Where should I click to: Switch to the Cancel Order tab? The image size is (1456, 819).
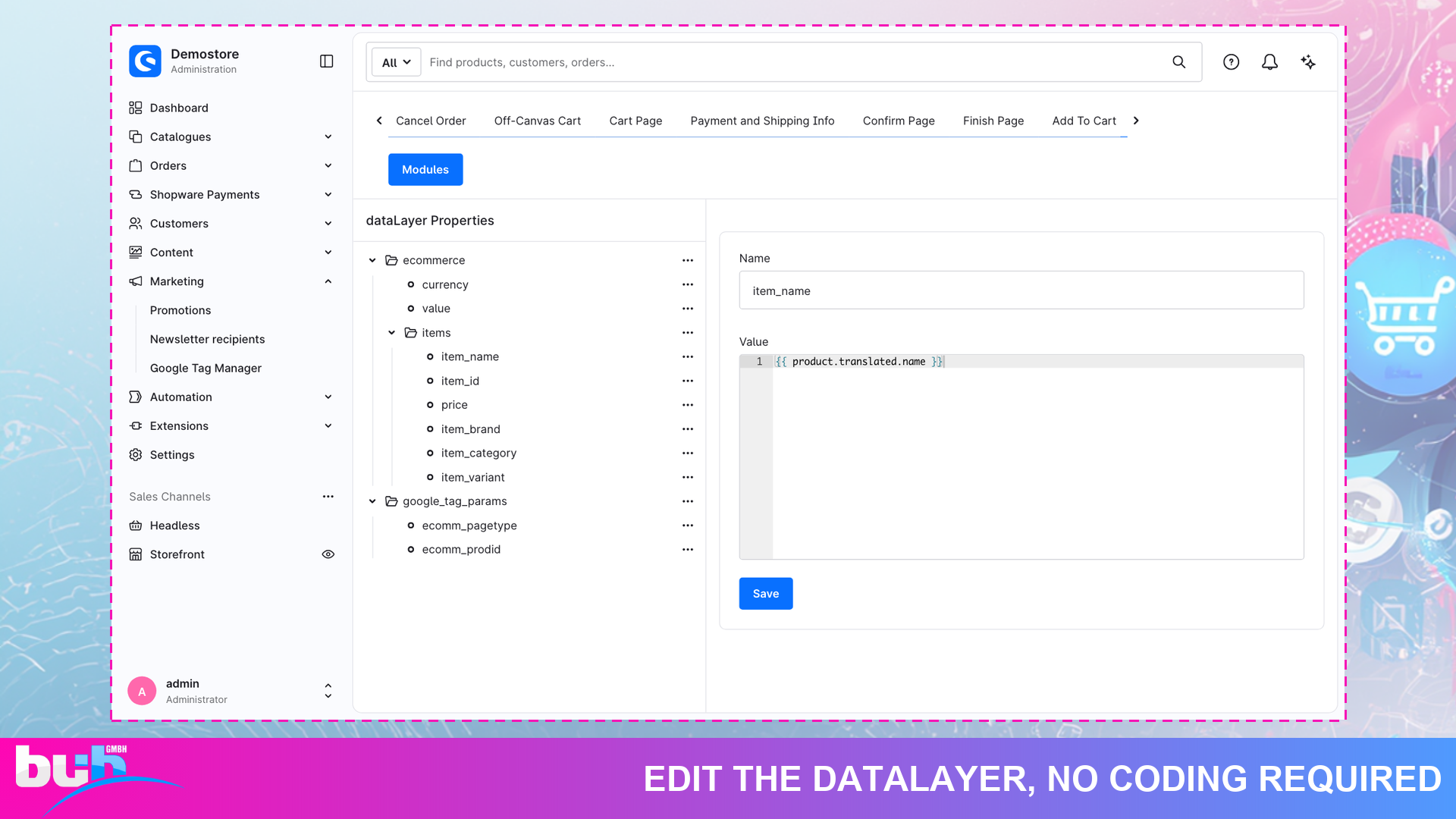coord(431,121)
